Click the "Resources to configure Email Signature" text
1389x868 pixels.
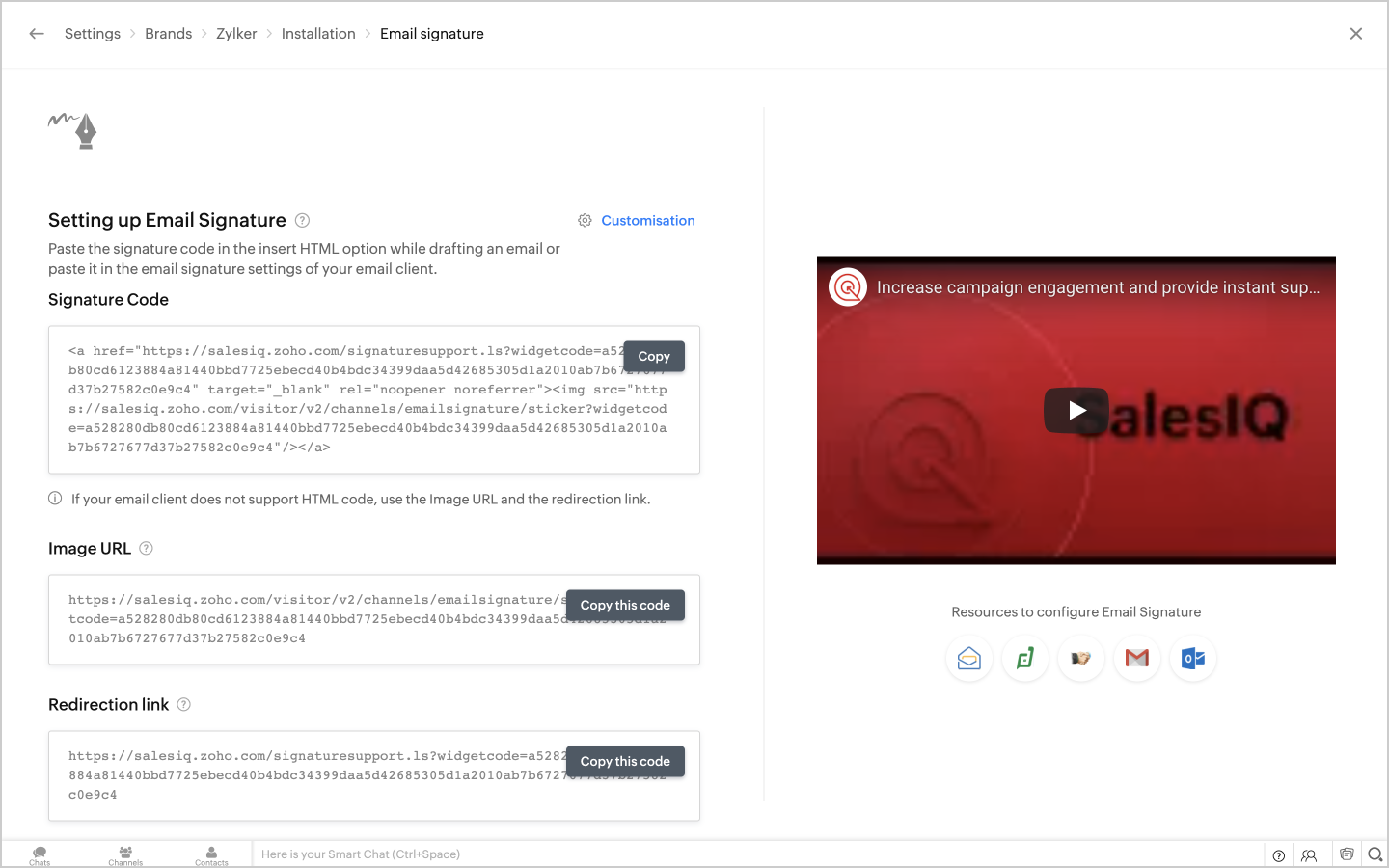[1076, 612]
